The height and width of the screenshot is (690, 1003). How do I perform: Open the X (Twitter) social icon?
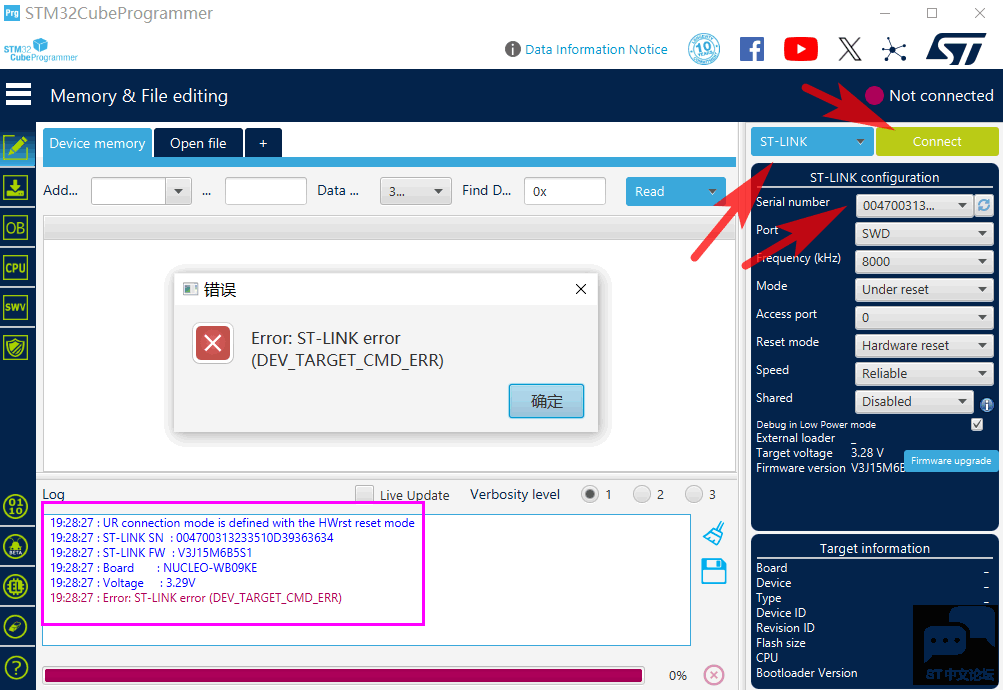click(849, 49)
